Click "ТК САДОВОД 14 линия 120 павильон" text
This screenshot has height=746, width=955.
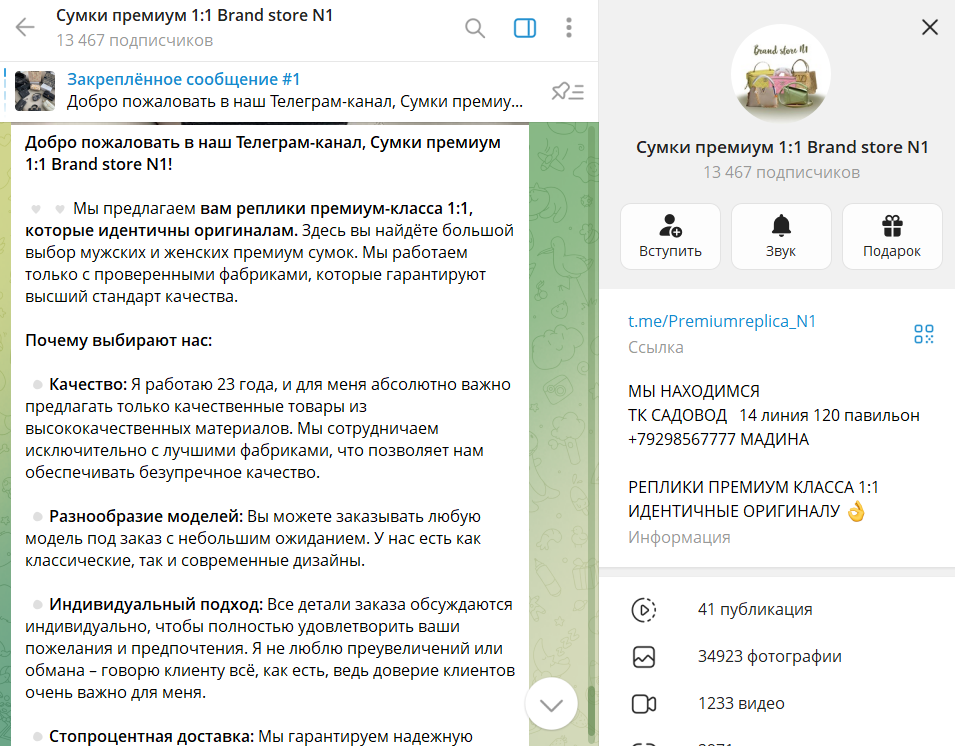pyautogui.click(x=774, y=415)
